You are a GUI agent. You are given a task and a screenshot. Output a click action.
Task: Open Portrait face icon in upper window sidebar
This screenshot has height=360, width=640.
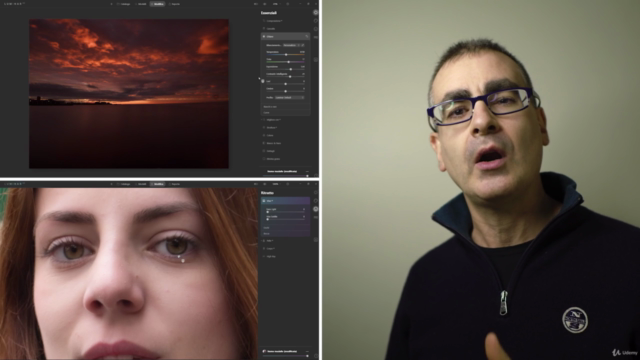316,29
